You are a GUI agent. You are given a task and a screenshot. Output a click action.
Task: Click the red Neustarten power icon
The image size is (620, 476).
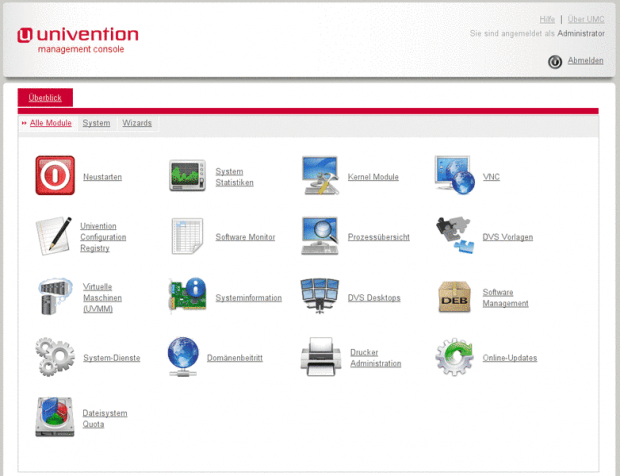pos(55,175)
